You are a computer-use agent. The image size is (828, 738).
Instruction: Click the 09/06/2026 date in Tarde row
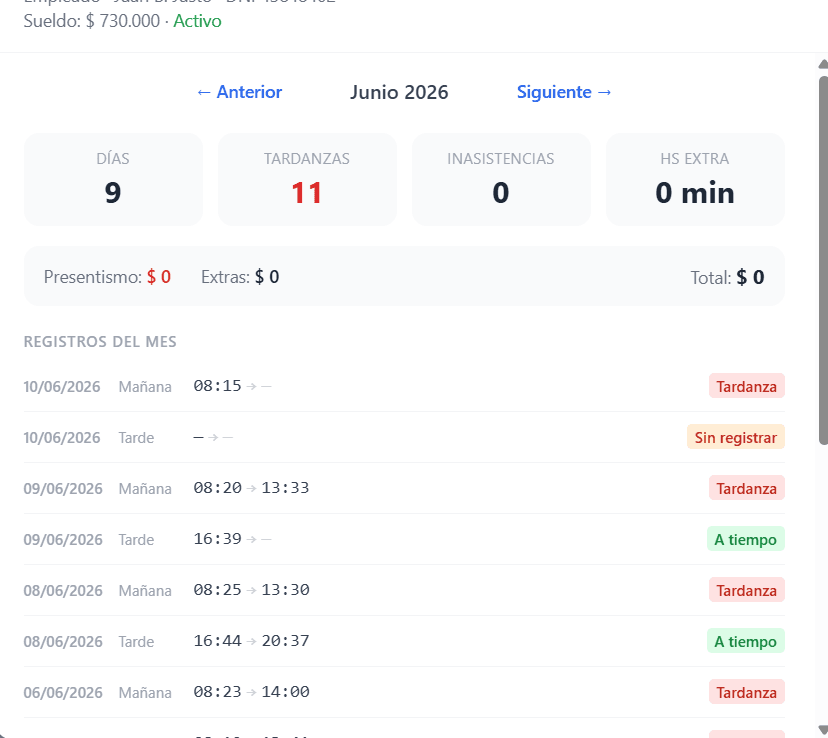pyautogui.click(x=63, y=540)
